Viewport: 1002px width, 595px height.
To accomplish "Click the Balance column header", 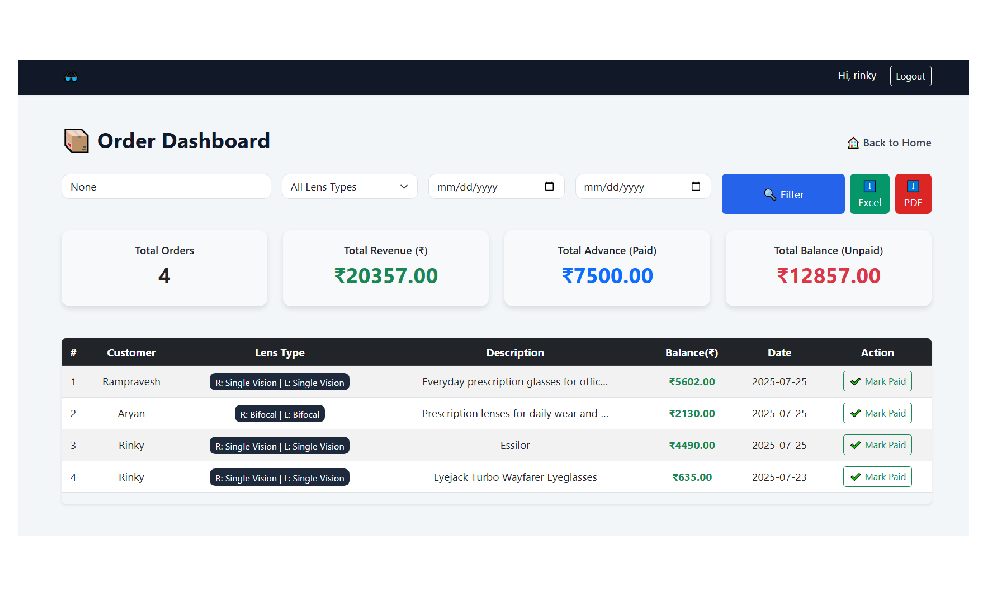I will pyautogui.click(x=691, y=352).
